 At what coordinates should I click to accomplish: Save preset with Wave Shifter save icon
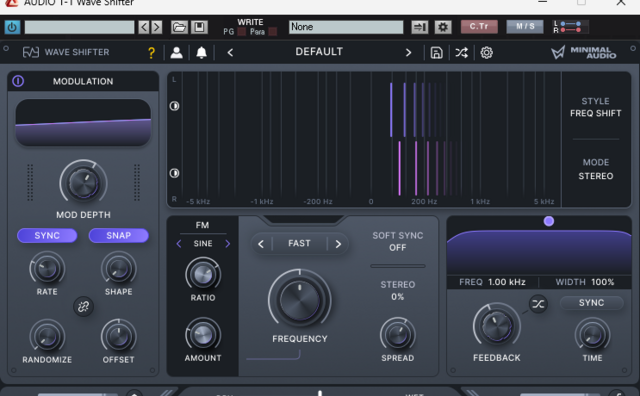point(436,53)
